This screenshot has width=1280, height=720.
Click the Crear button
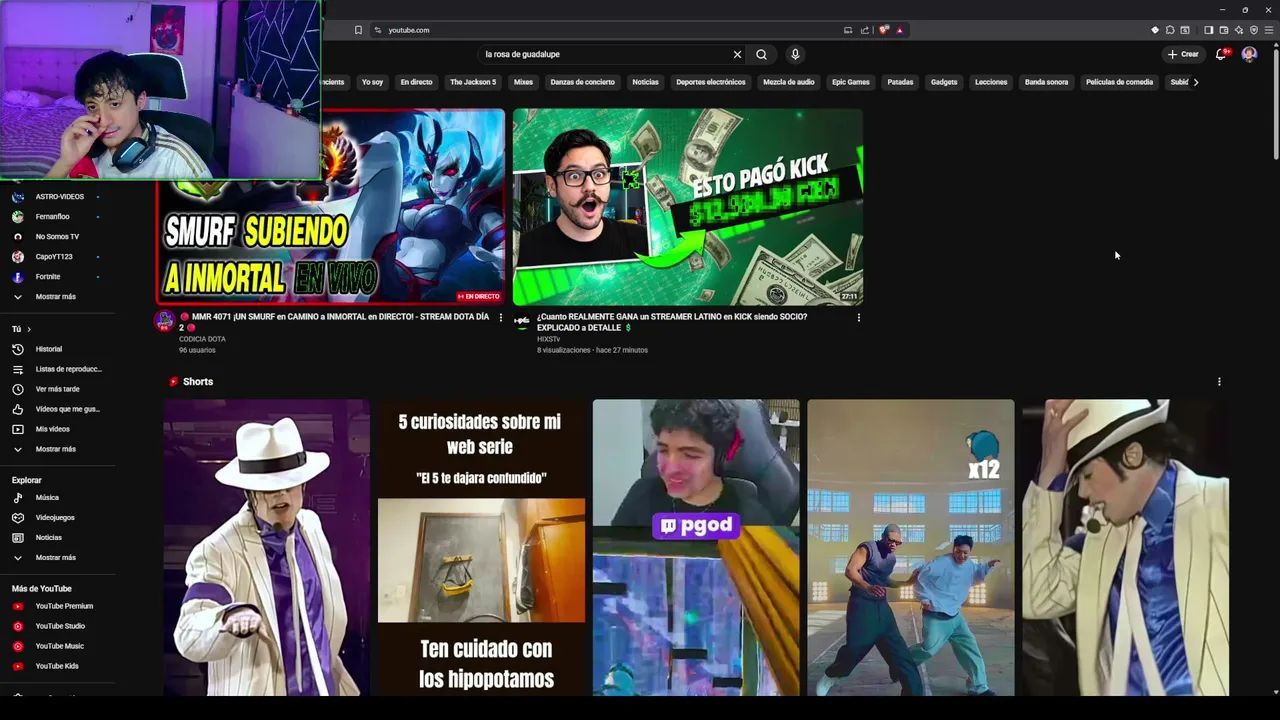tap(1183, 54)
